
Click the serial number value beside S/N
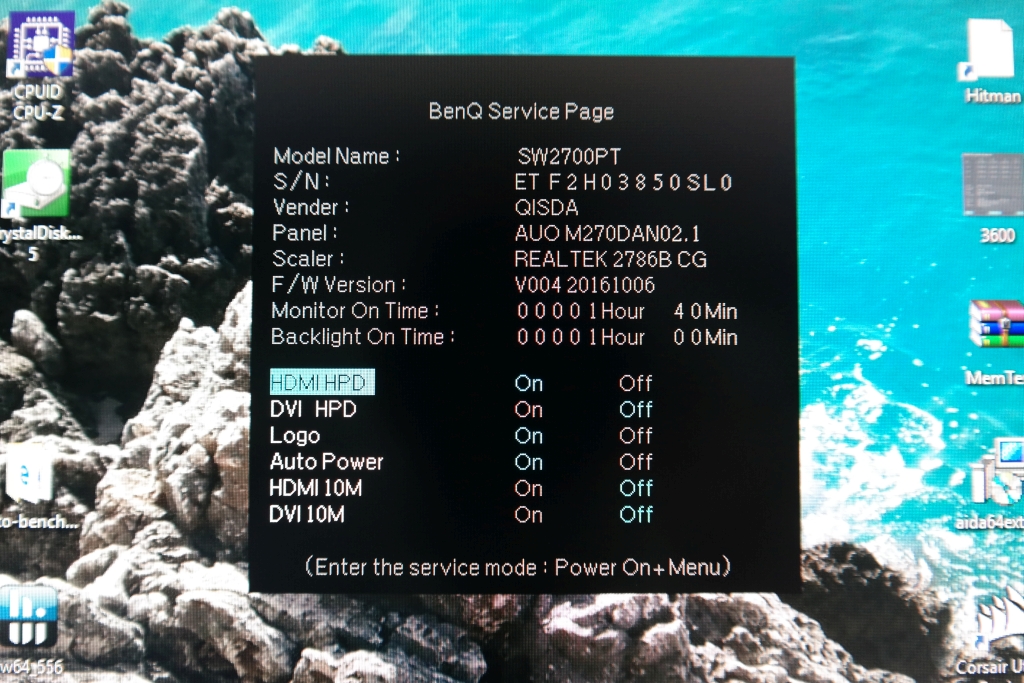tap(624, 182)
